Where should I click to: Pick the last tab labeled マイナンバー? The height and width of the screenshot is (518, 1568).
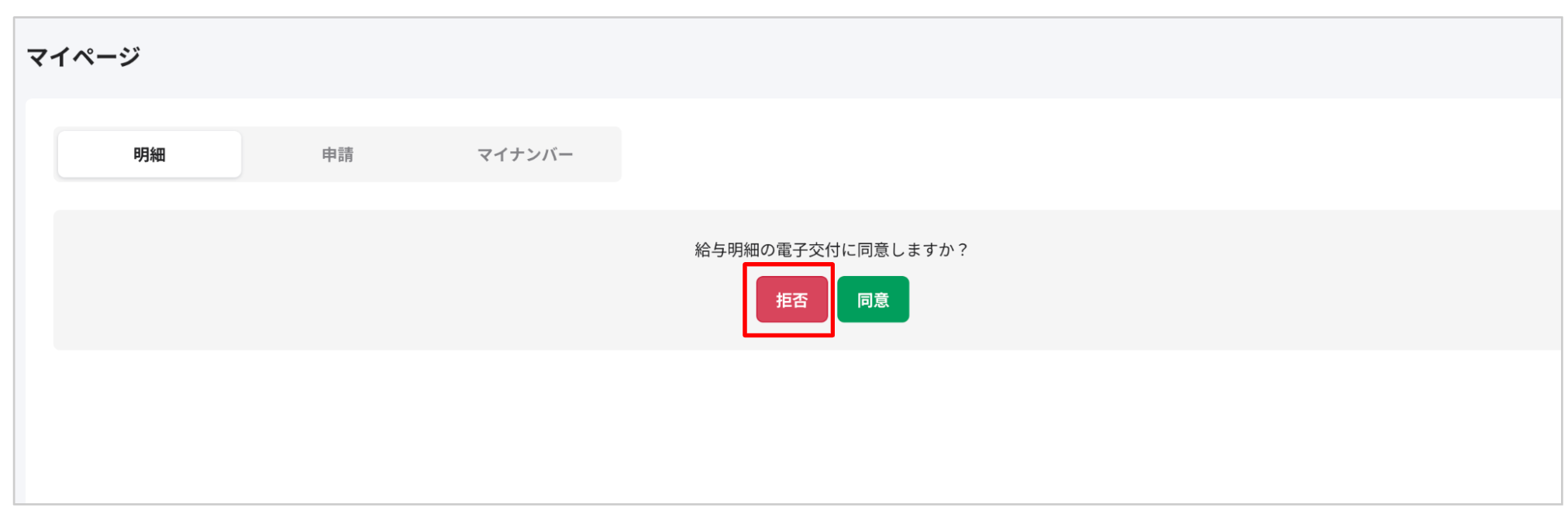[525, 154]
